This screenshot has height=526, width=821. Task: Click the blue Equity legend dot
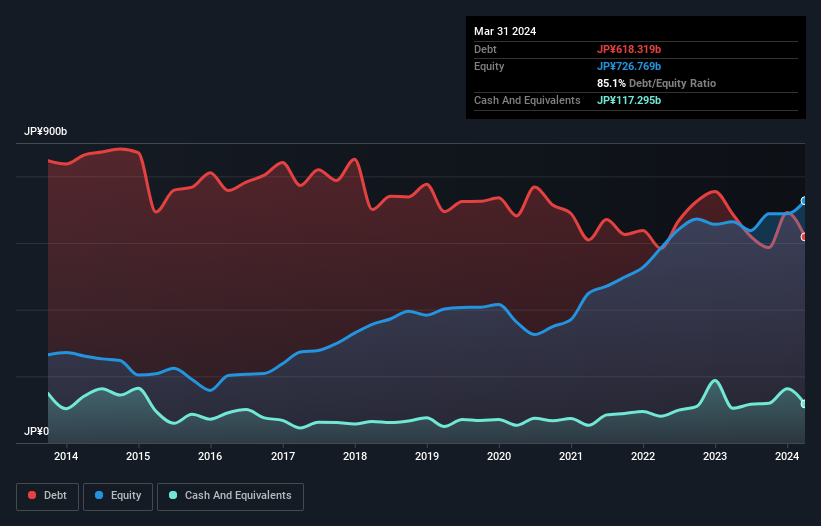point(99,495)
